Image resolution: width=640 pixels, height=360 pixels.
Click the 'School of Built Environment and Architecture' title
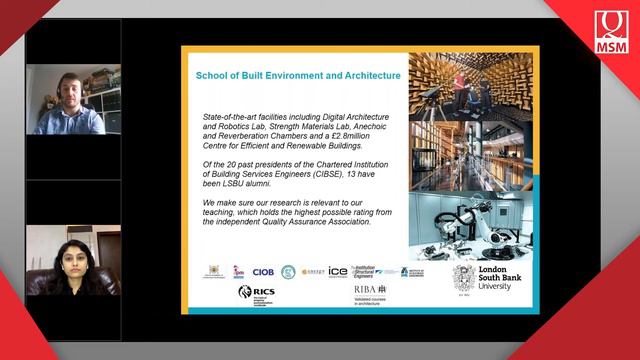click(298, 76)
